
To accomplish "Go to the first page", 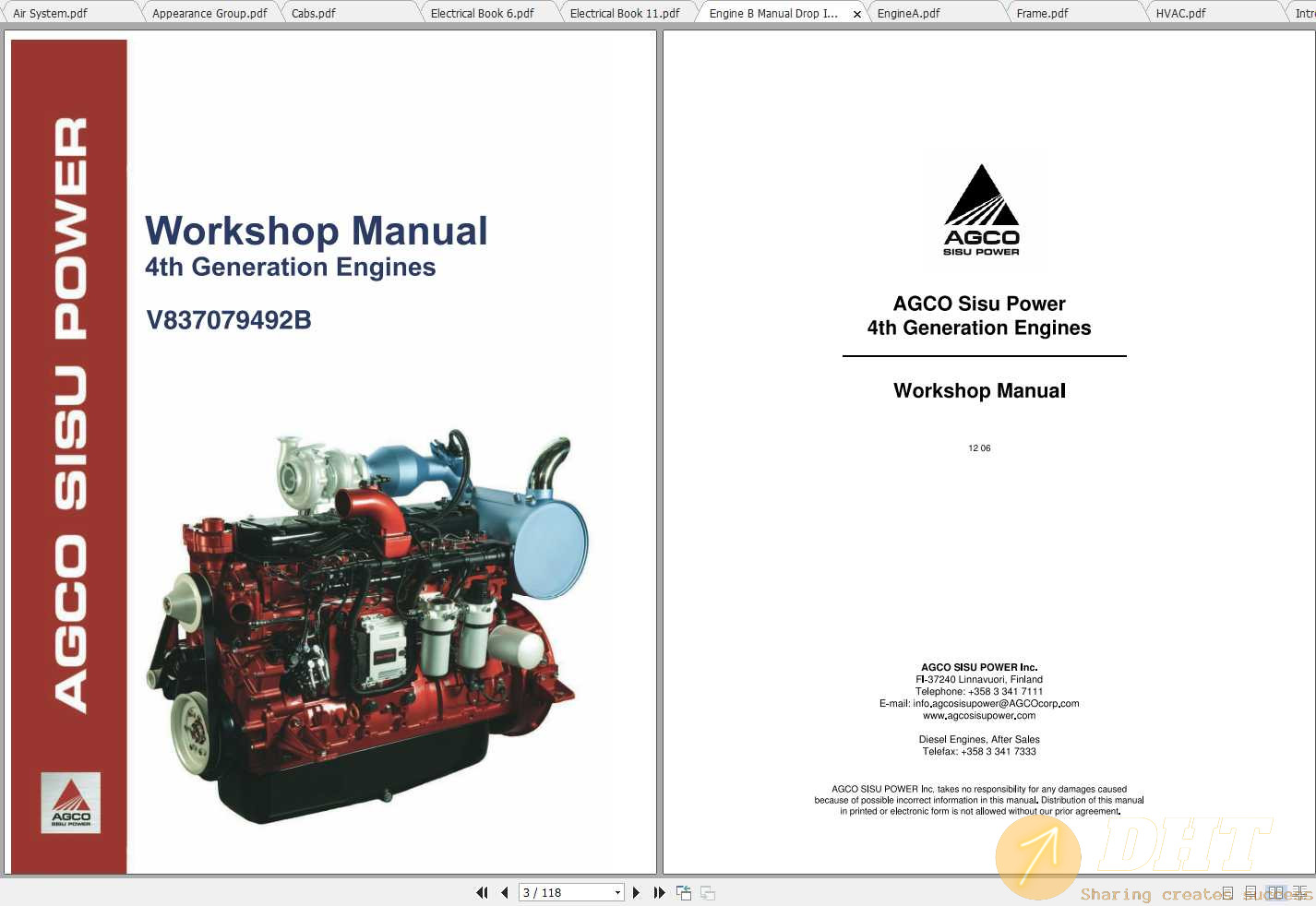I will coord(482,892).
